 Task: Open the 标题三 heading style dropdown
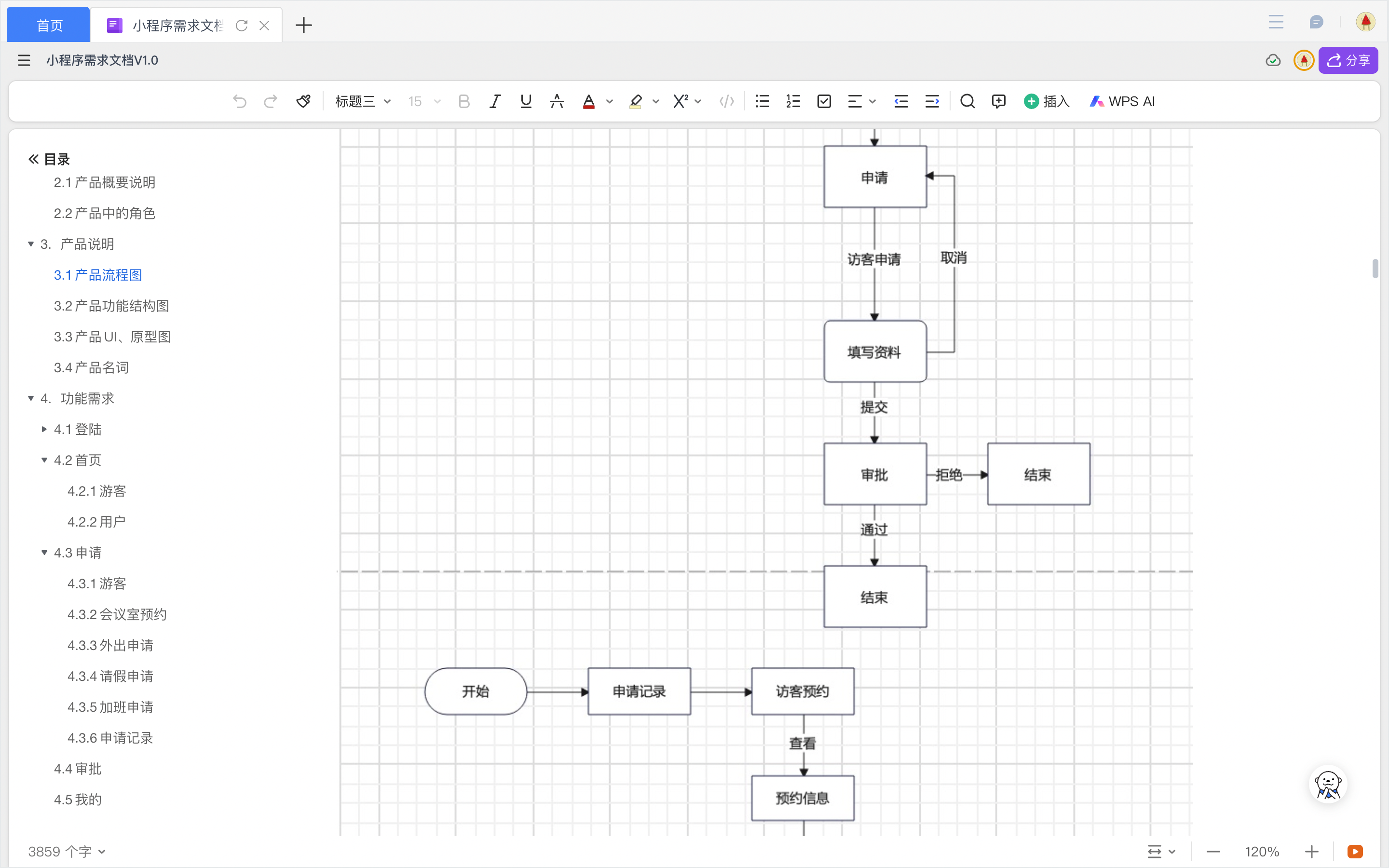(363, 102)
